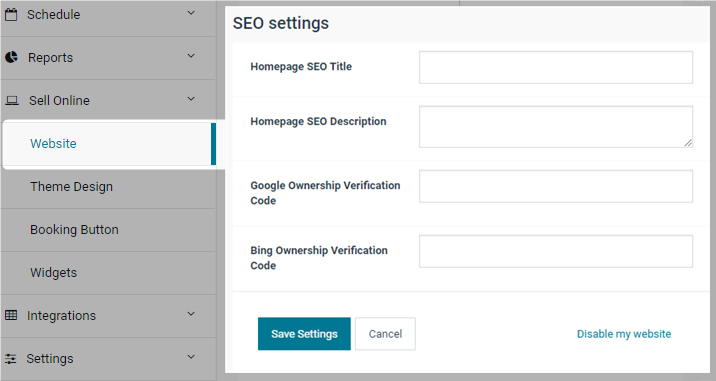This screenshot has width=716, height=381.
Task: Expand the Integrations chevron arrow
Action: [191, 313]
